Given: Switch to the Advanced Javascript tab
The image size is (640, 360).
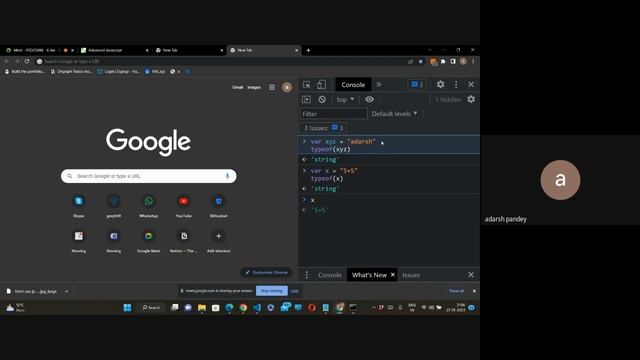Looking at the screenshot, I should (x=113, y=50).
